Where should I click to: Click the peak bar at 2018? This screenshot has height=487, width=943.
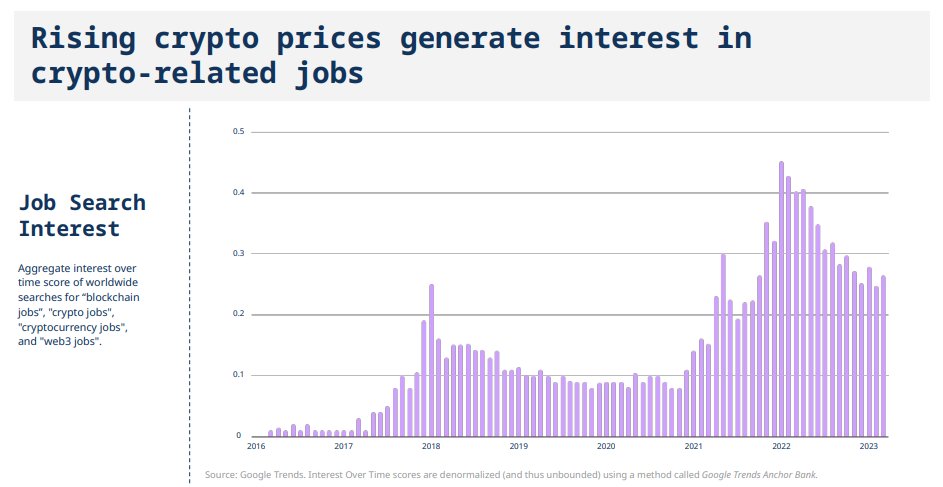[x=431, y=360]
